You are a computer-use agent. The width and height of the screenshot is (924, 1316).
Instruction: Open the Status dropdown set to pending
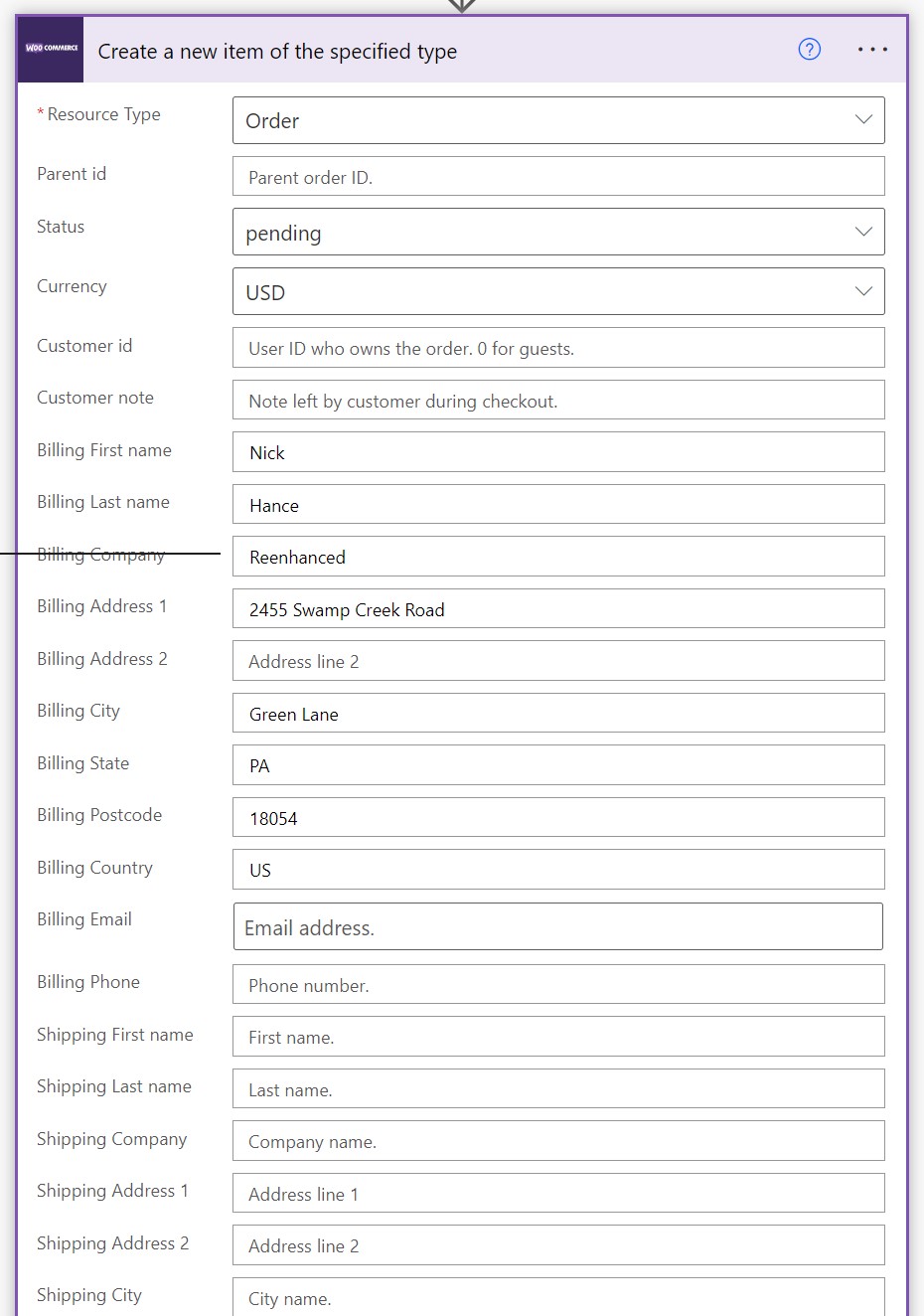(557, 232)
